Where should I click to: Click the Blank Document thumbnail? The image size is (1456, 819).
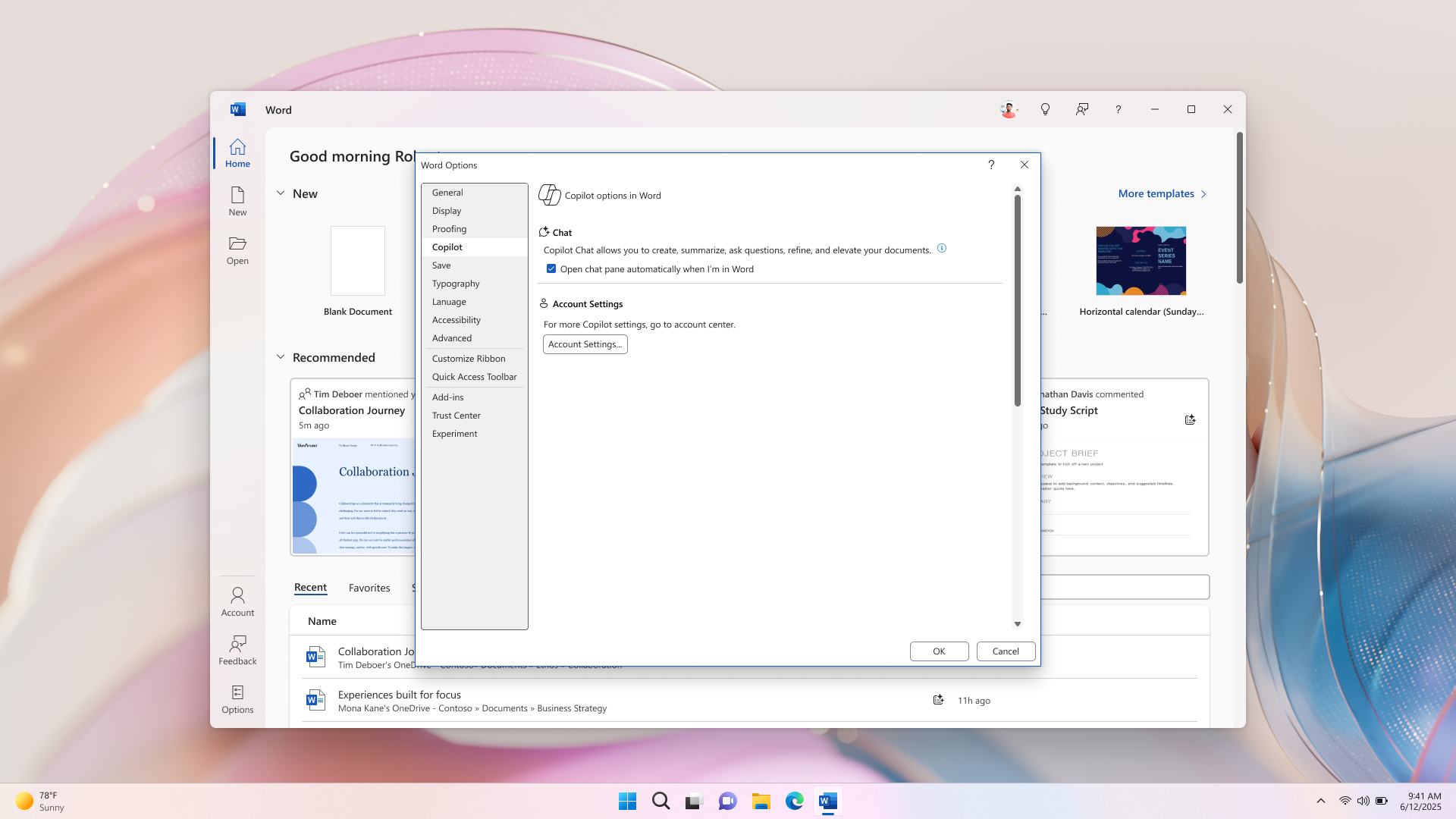[358, 261]
